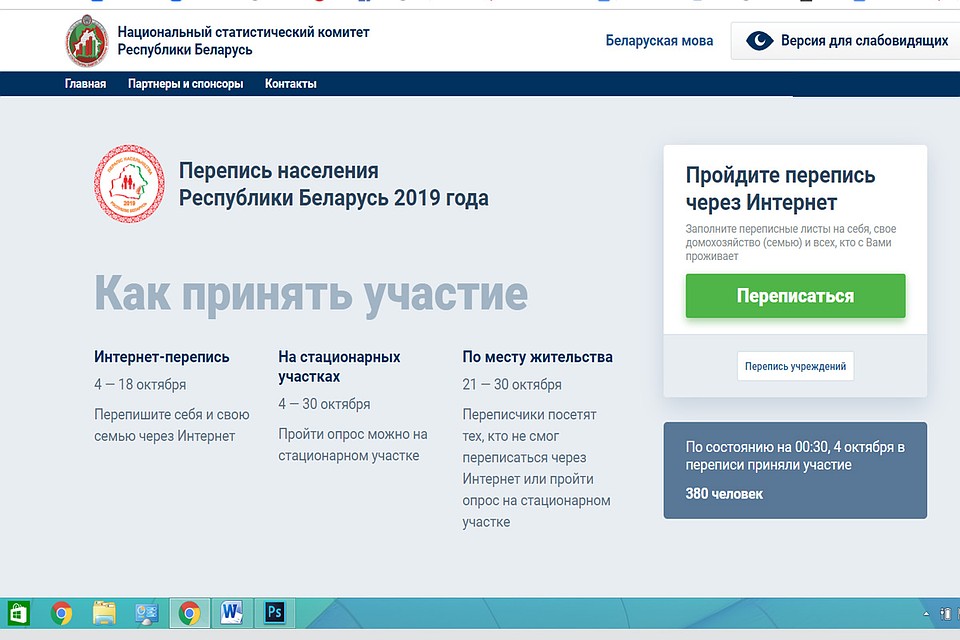Open first Chrome icon in taskbar

61,613
